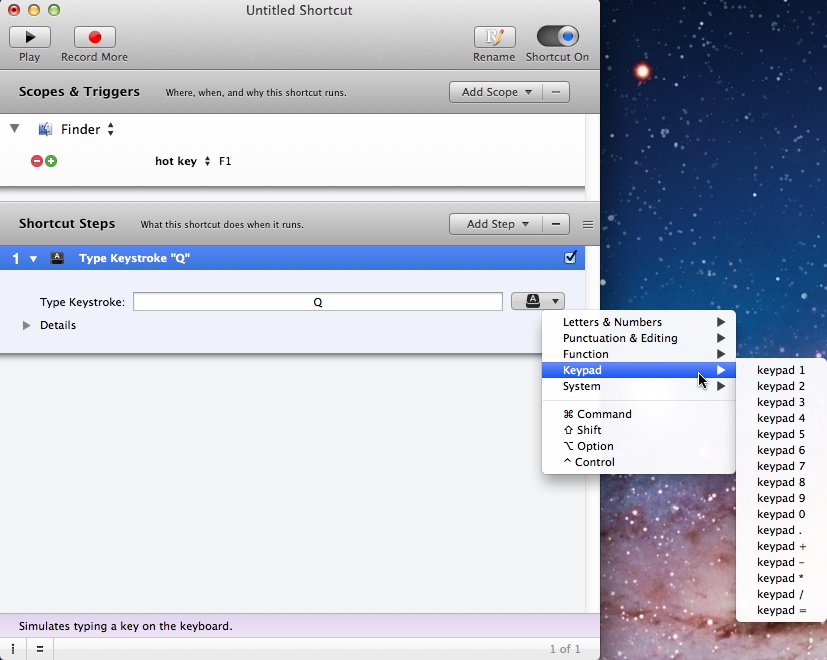
Task: Click the keyboard icon in step 1 header
Action: click(57, 258)
